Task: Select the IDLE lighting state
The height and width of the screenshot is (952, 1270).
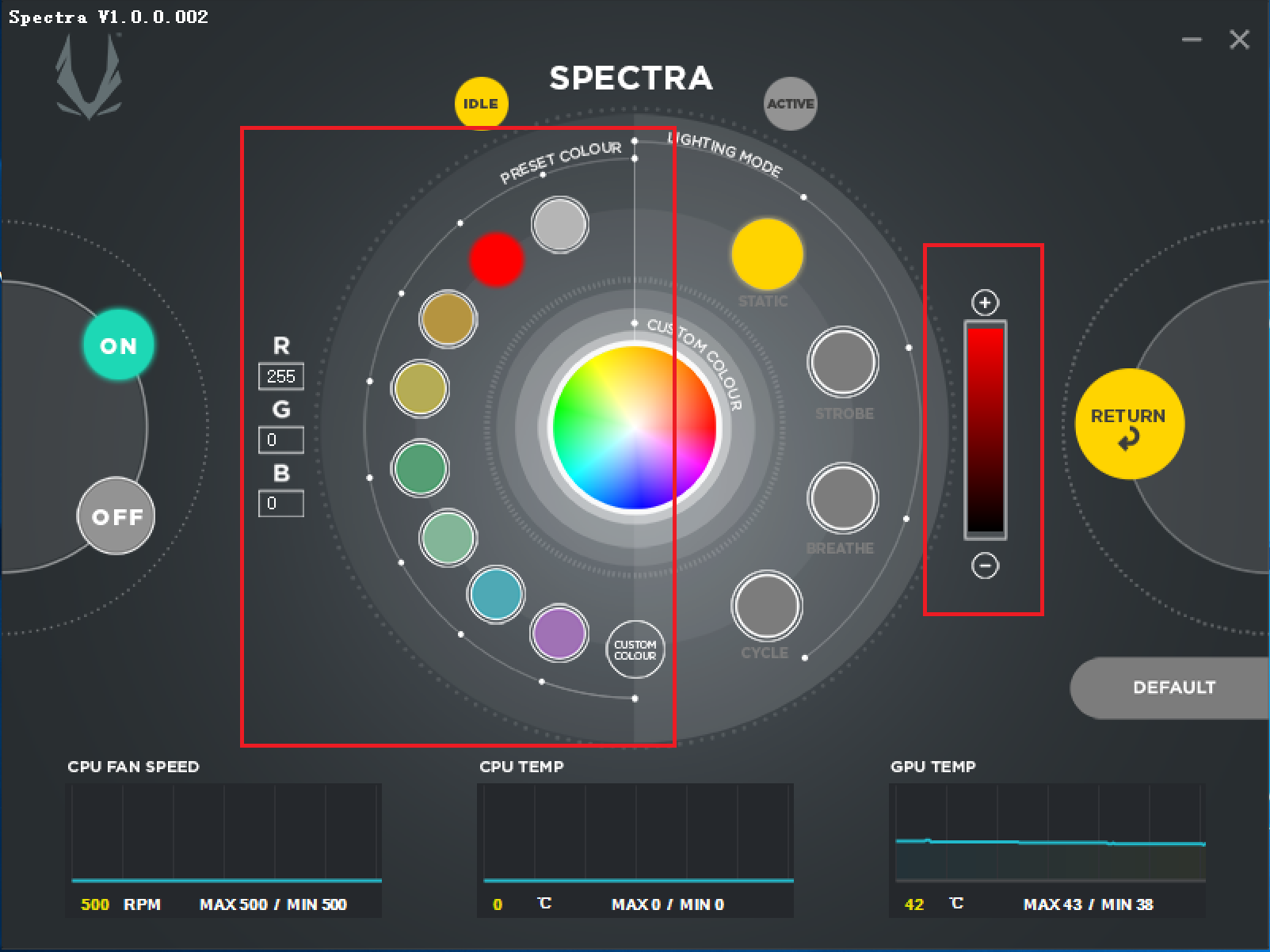Action: pos(481,103)
